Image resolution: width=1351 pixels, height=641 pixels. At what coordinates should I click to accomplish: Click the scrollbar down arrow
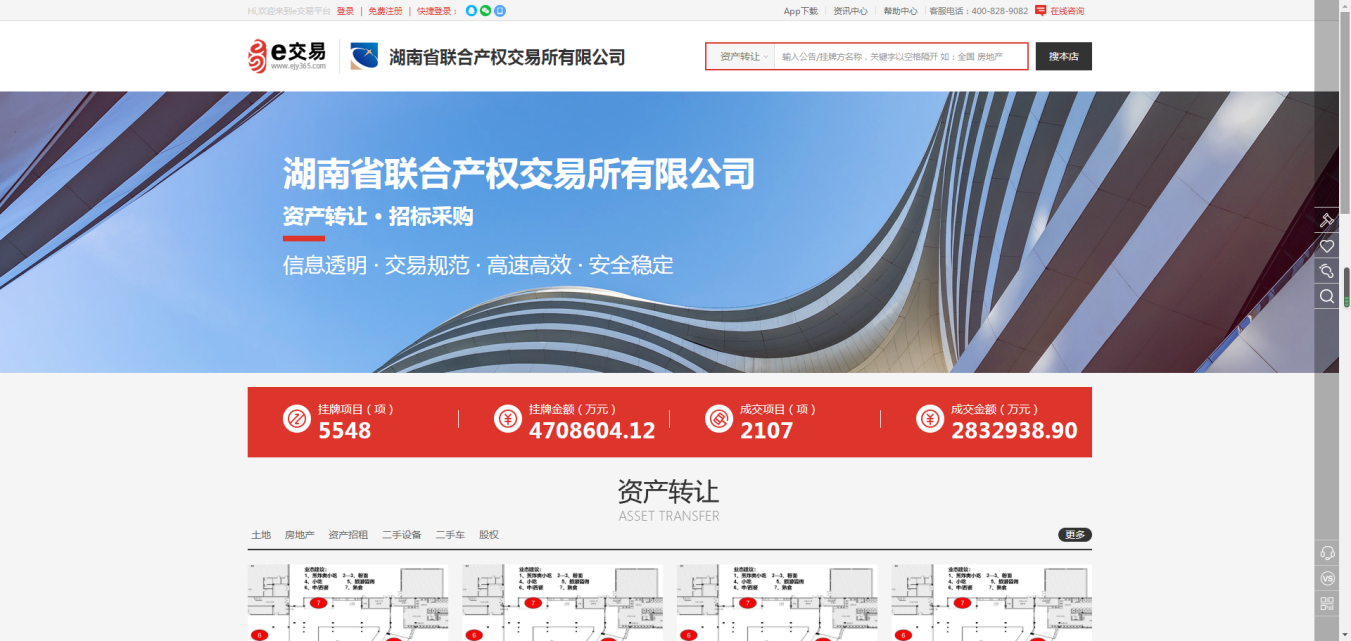1346,635
